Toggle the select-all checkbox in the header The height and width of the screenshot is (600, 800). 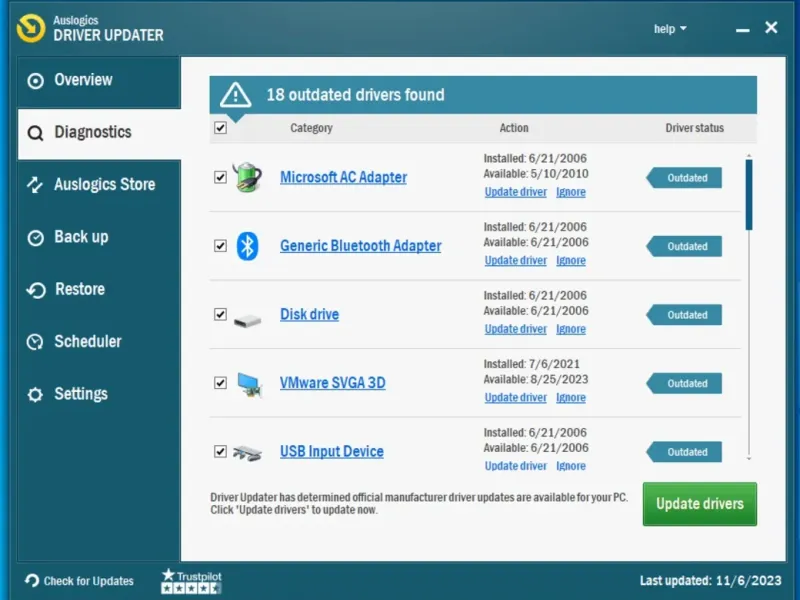(220, 128)
